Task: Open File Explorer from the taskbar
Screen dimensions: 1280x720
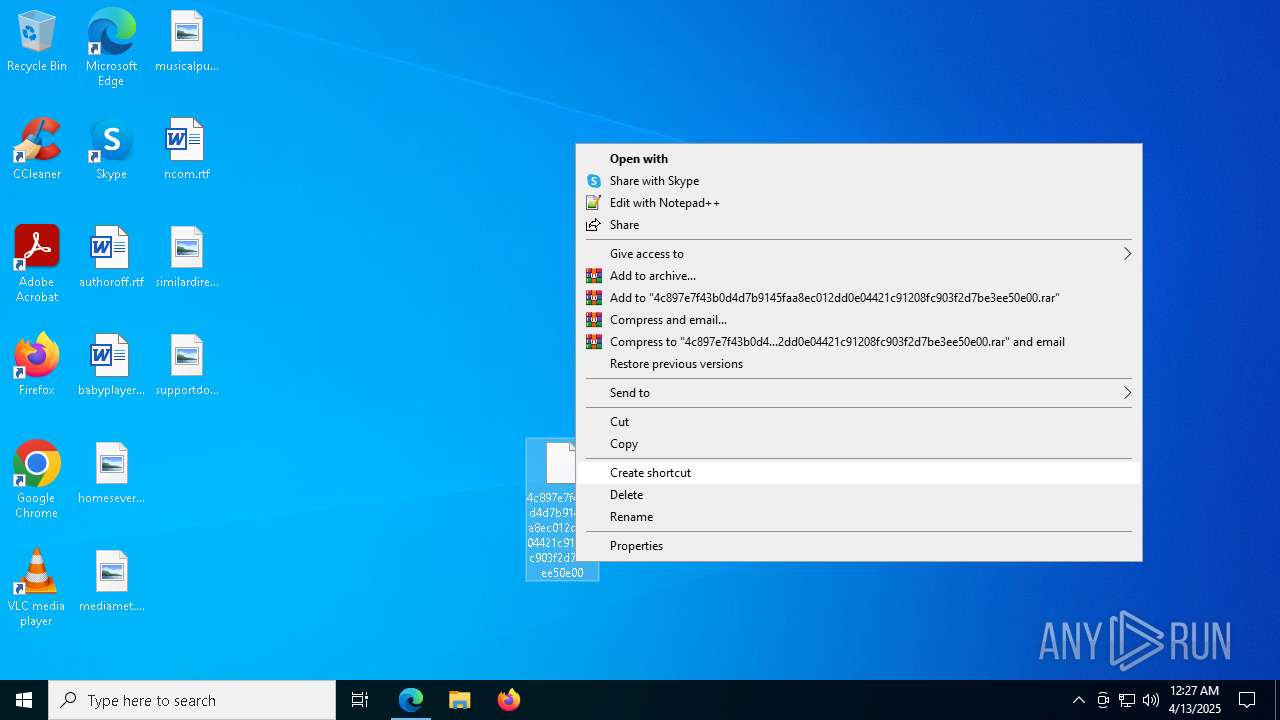Action: click(460, 700)
